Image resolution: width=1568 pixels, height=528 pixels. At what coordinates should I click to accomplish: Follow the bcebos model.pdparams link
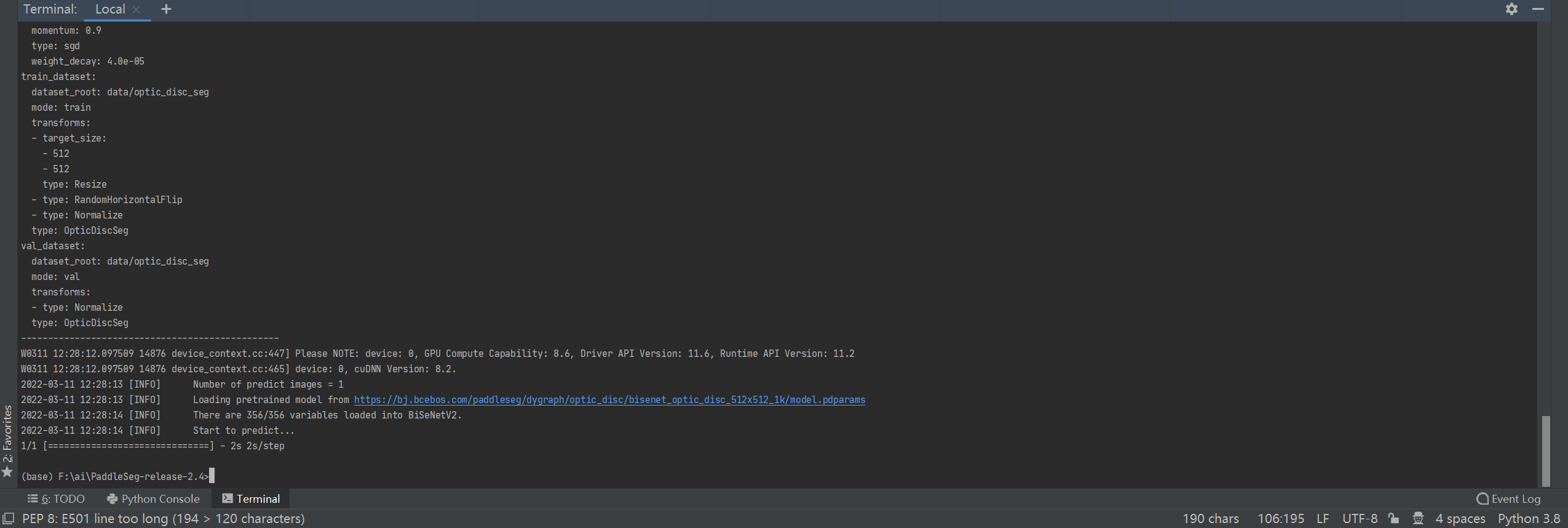(x=609, y=400)
